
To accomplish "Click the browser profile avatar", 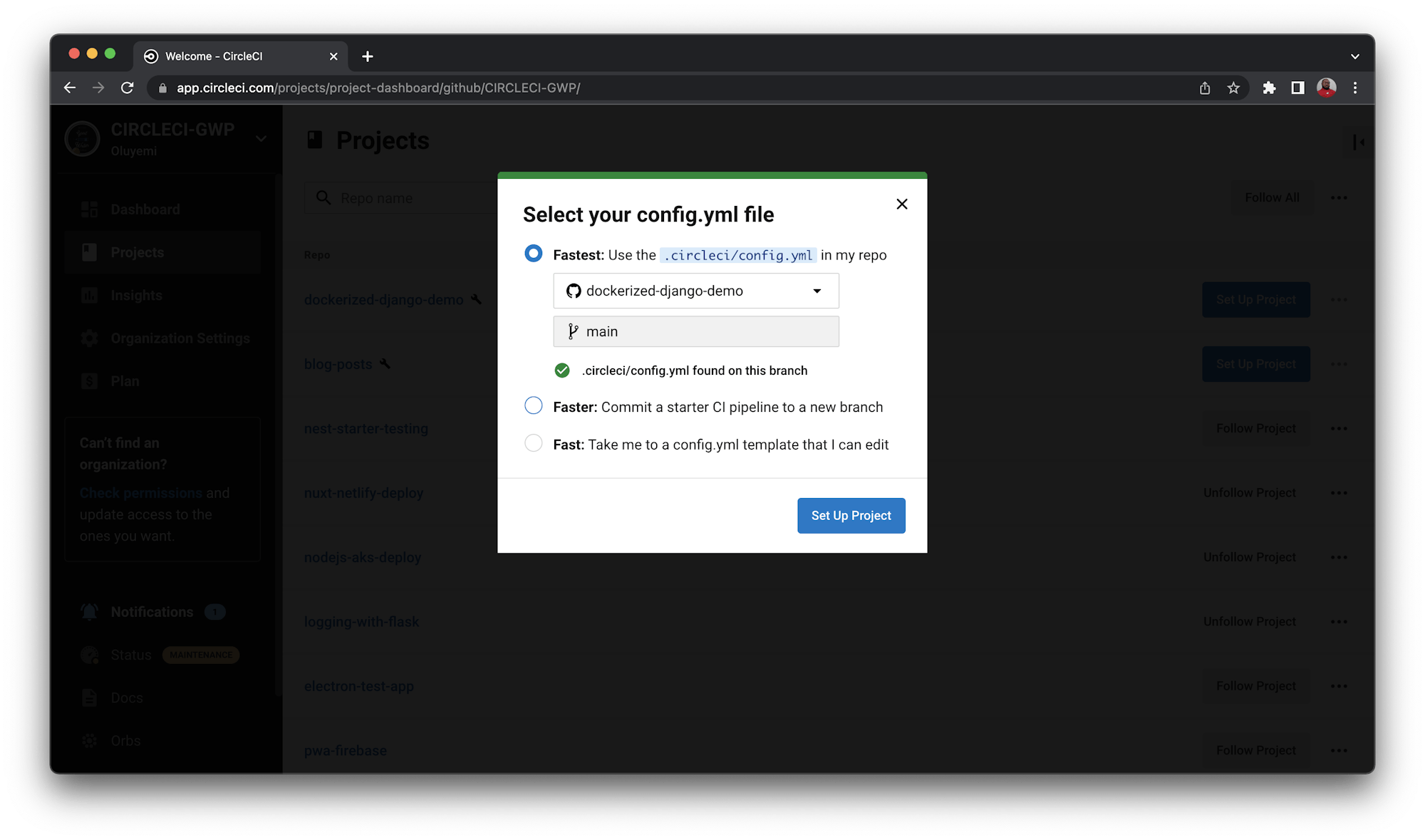I will [x=1326, y=88].
